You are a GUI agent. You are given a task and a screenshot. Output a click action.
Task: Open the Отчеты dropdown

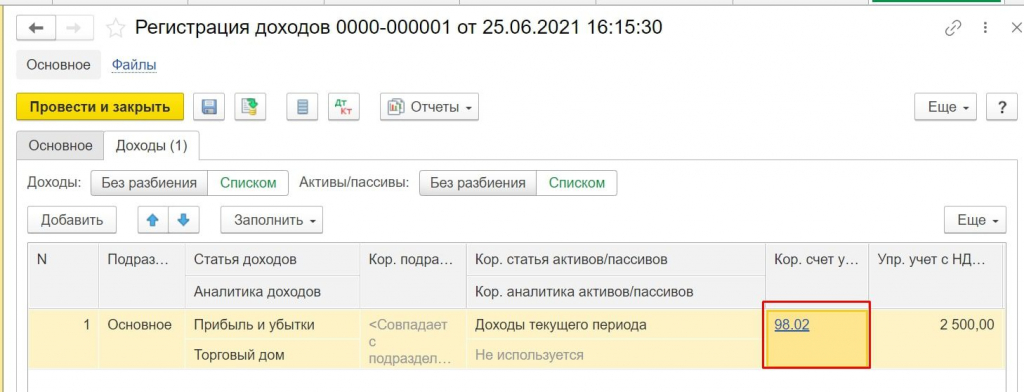pos(430,107)
